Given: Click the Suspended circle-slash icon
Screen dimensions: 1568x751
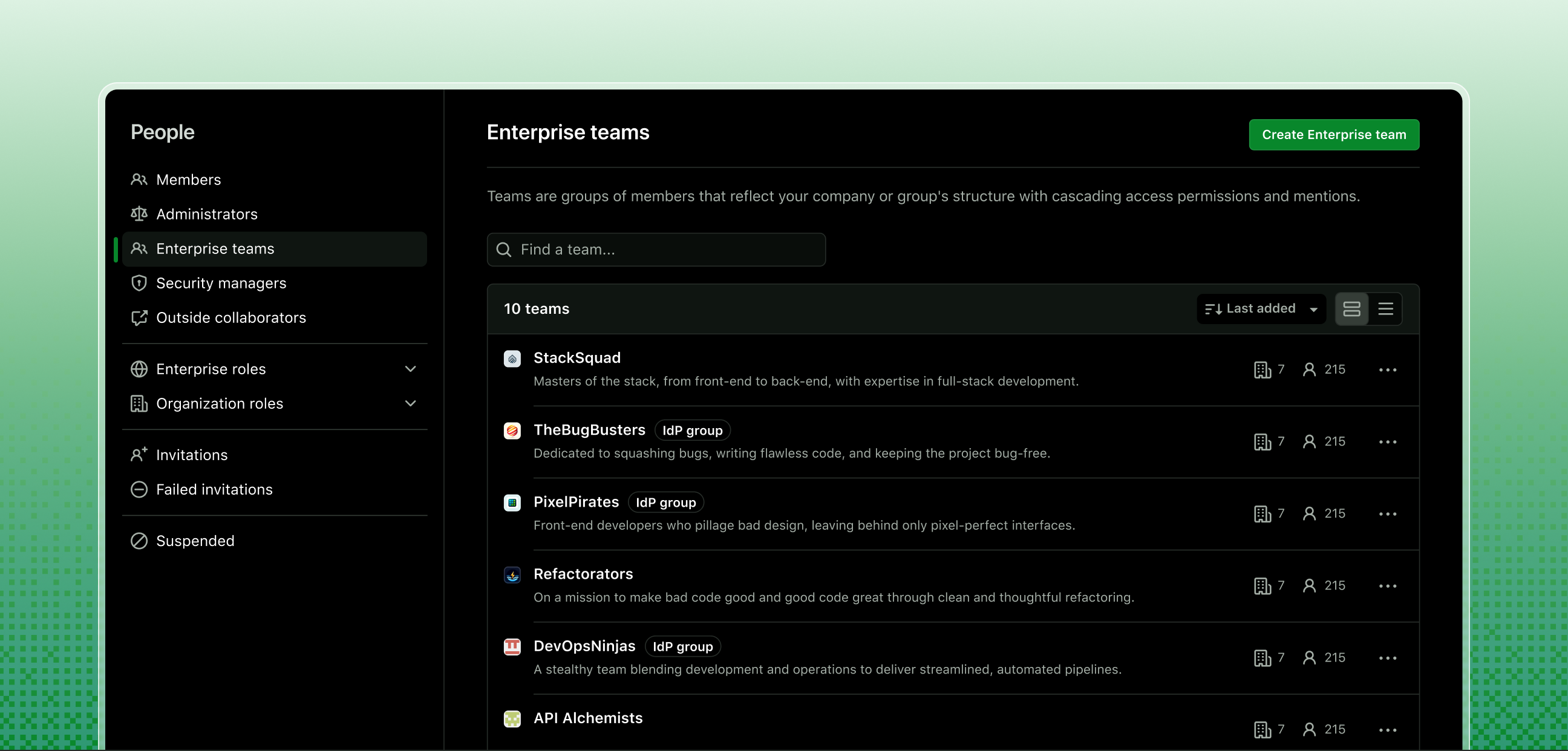Looking at the screenshot, I should tap(139, 541).
